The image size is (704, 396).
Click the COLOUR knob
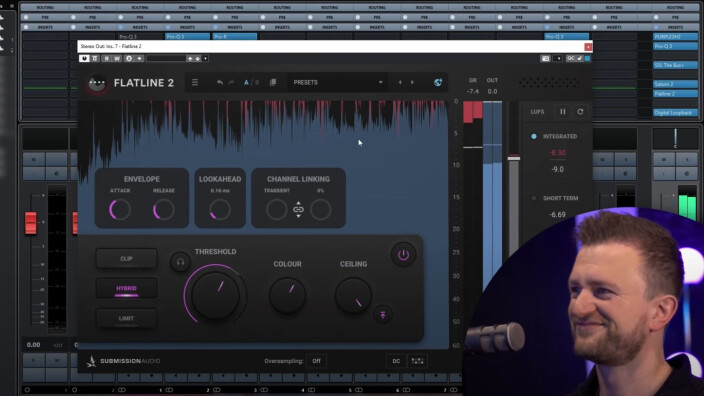tap(287, 295)
